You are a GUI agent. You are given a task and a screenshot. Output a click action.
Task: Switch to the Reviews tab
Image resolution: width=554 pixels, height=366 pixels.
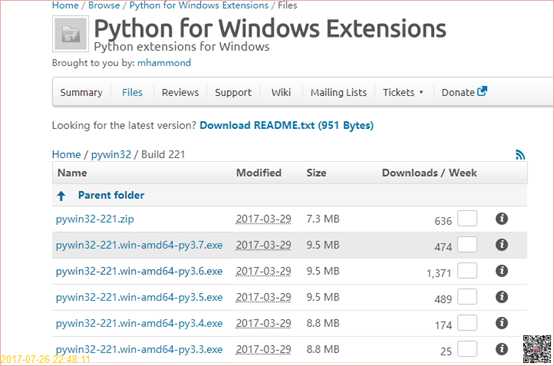(180, 93)
